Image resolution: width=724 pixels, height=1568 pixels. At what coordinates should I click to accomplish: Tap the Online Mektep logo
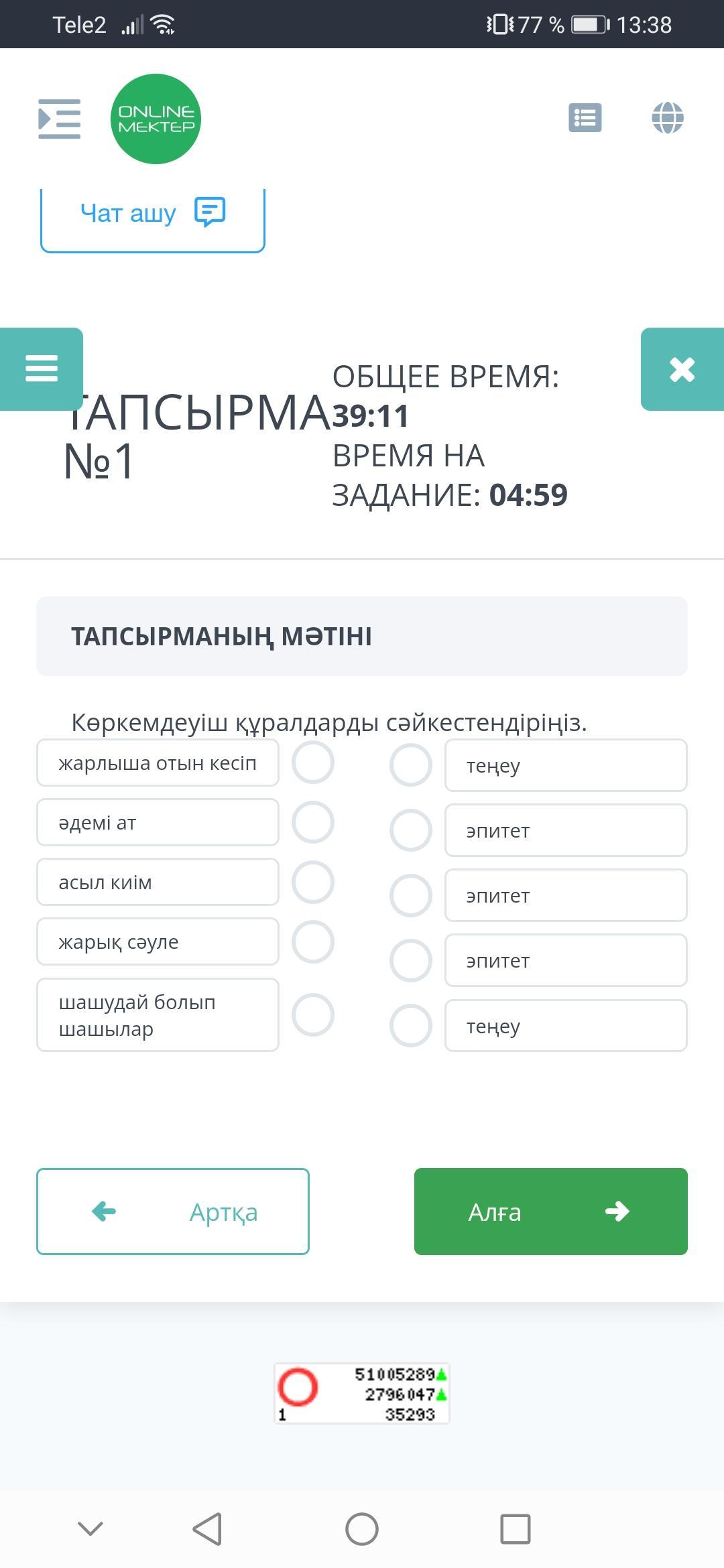(x=156, y=119)
